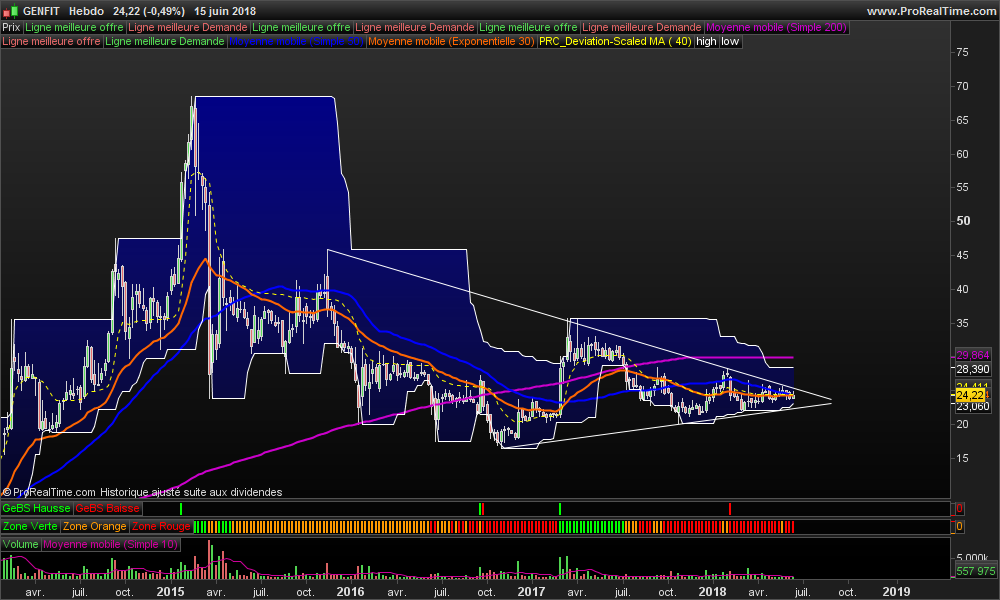This screenshot has width=1000, height=600.
Task: Click the bold 50 price axis level
Action: tap(963, 221)
